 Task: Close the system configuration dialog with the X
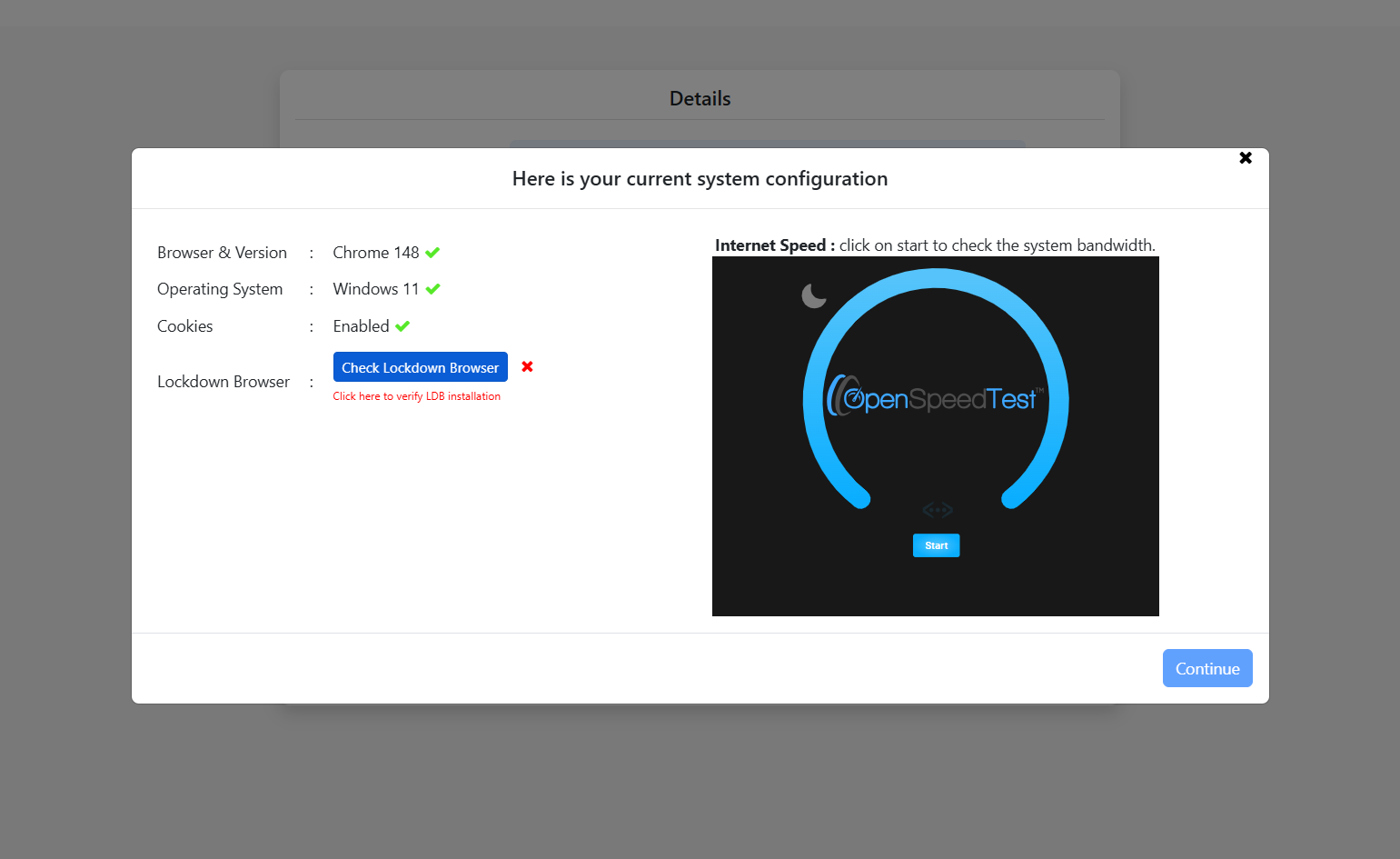click(1246, 158)
